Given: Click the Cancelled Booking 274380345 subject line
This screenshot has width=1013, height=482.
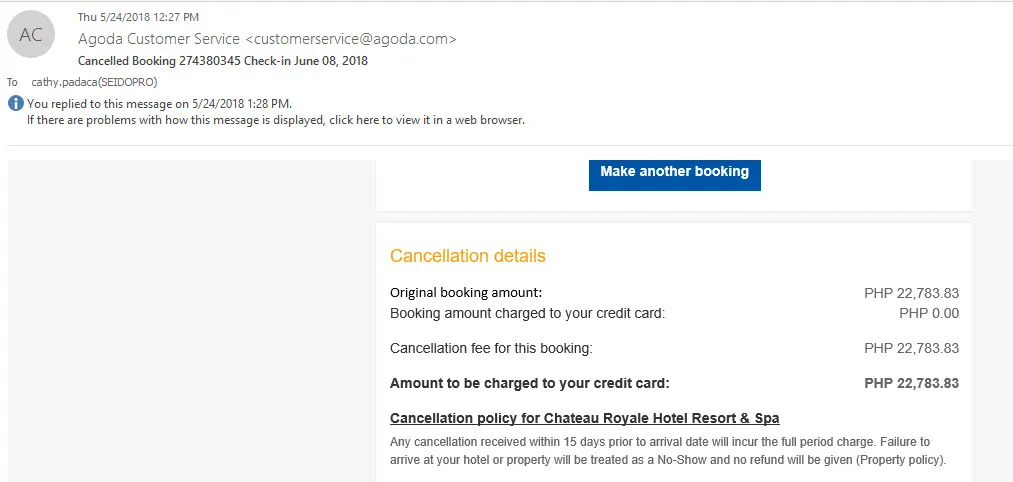Looking at the screenshot, I should coord(223,61).
